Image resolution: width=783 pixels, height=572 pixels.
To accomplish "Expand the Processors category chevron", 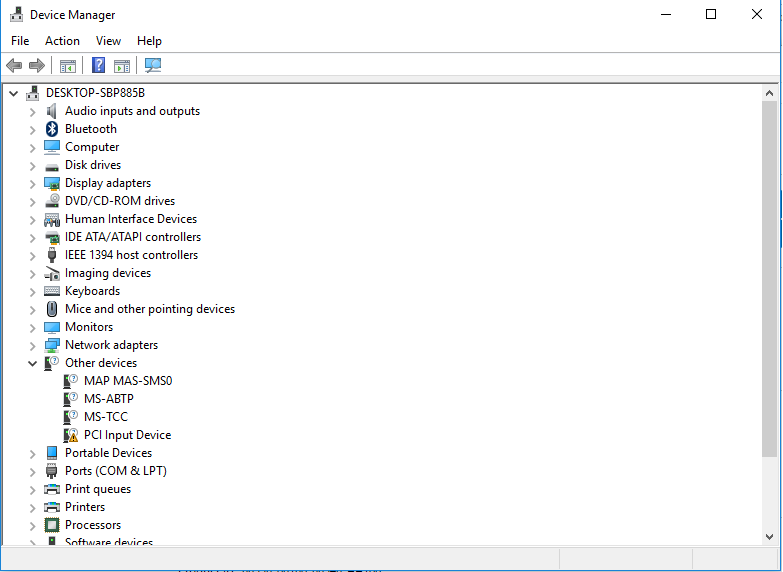I will pos(32,526).
